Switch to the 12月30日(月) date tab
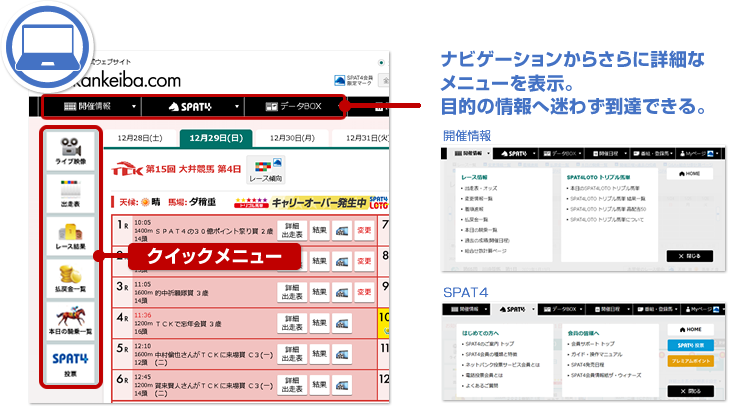The height and width of the screenshot is (410, 730). 292,138
